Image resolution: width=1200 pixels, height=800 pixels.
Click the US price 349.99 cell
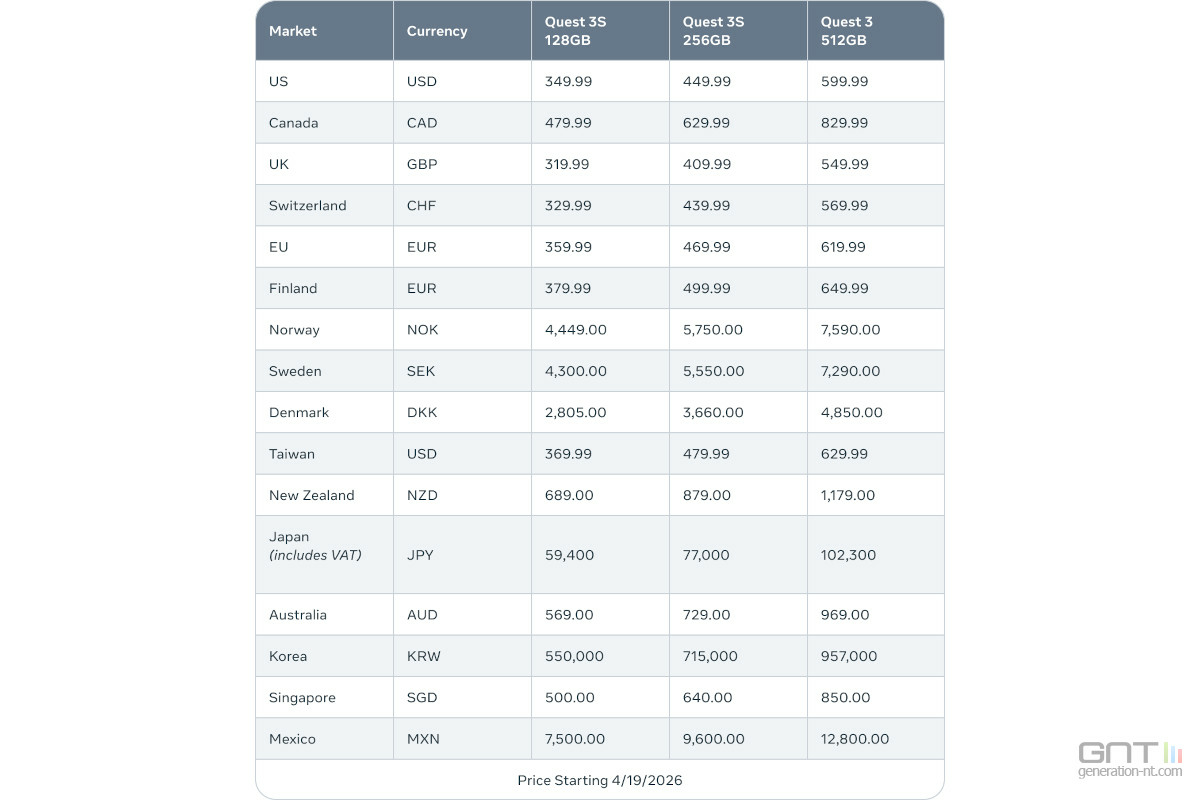tap(568, 81)
